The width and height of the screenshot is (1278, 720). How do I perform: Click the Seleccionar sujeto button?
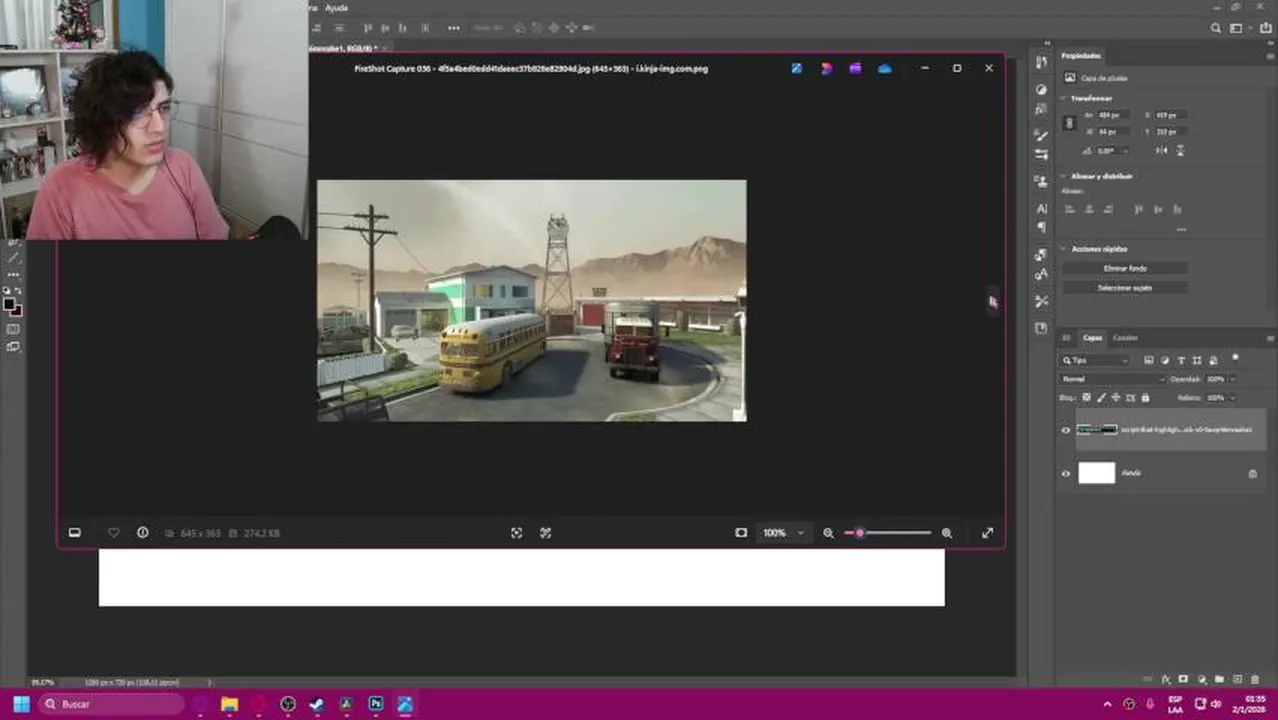(1124, 287)
